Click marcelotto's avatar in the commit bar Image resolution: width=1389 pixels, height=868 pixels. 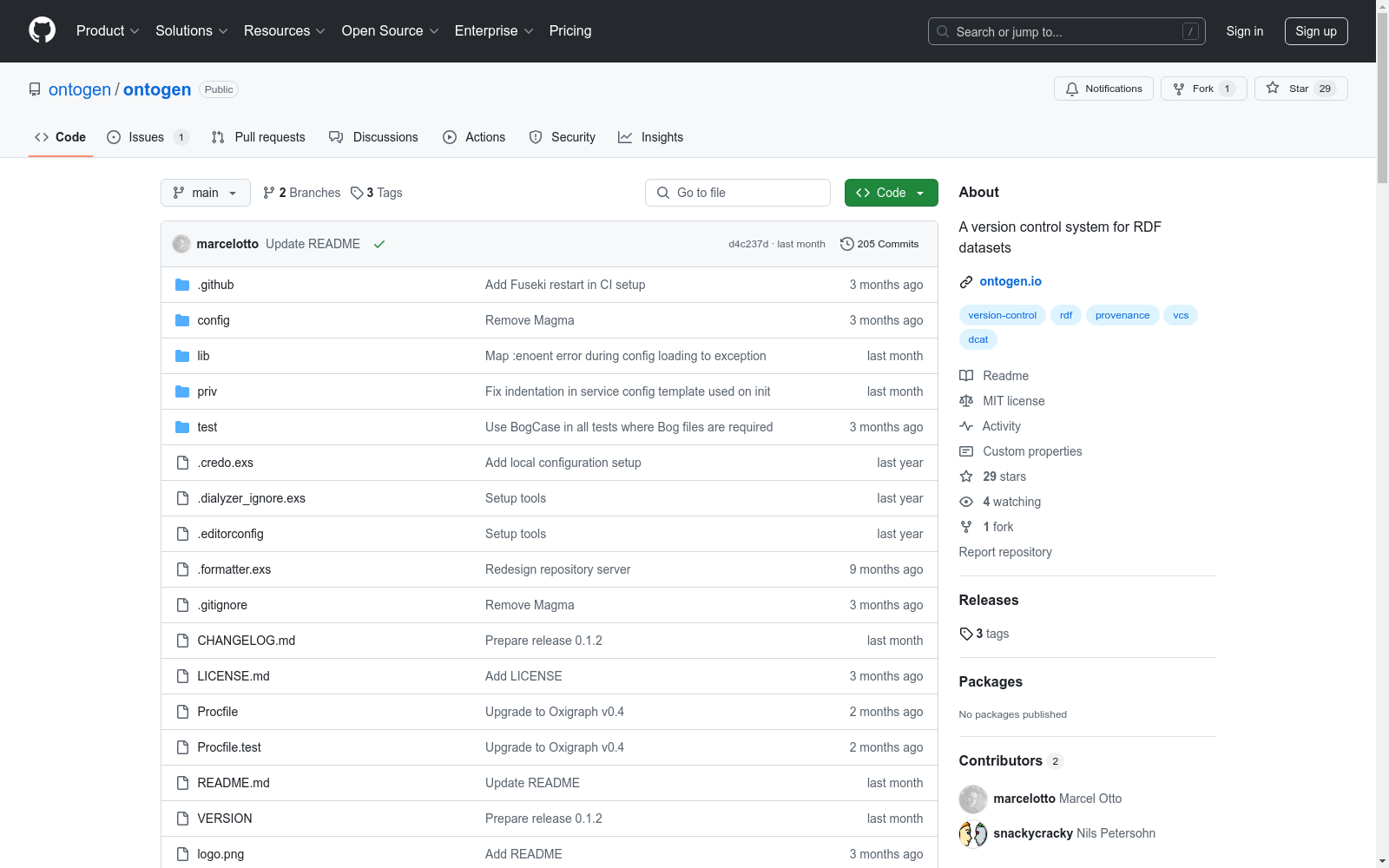point(181,244)
